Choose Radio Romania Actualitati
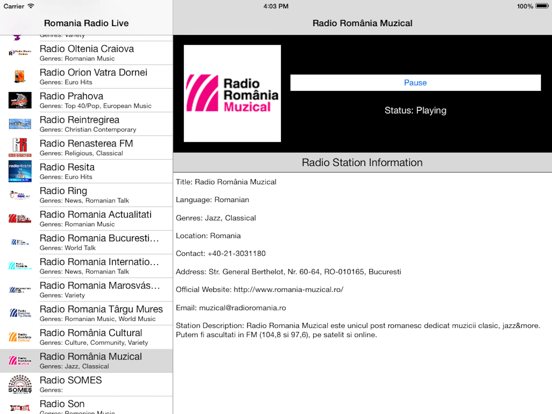Viewport: 552px width, 414px height. pyautogui.click(x=86, y=219)
